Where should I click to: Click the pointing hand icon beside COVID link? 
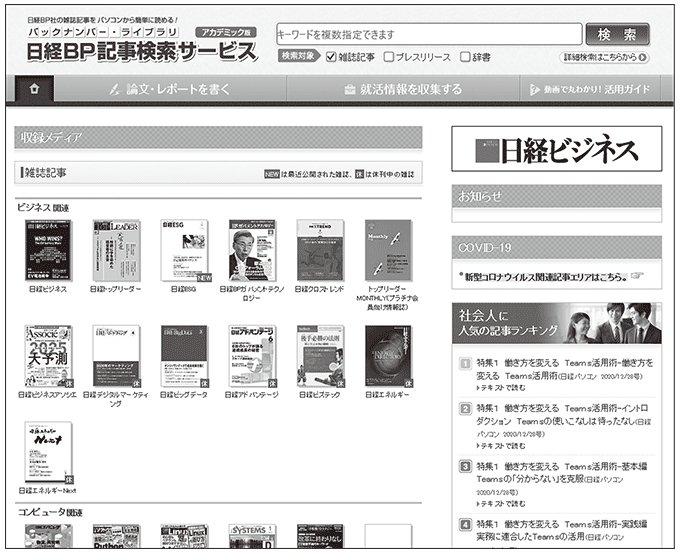tap(637, 275)
